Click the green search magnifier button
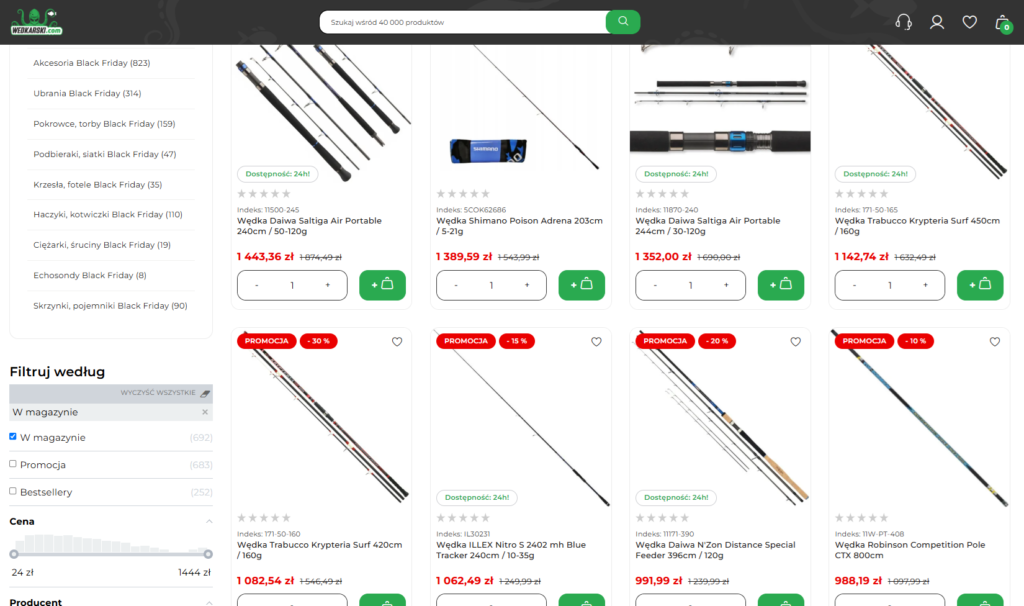 click(x=622, y=22)
